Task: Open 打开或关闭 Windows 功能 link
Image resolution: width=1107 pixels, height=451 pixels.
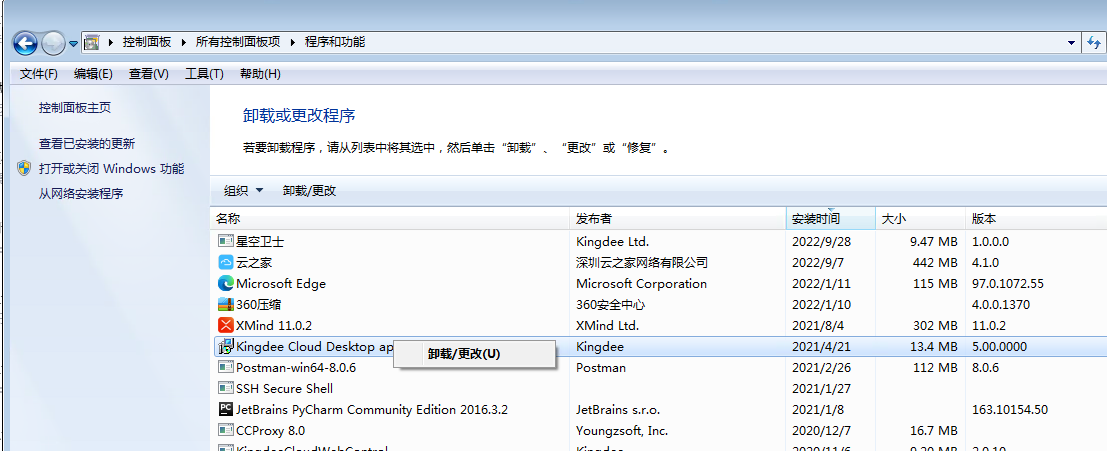Action: 112,169
